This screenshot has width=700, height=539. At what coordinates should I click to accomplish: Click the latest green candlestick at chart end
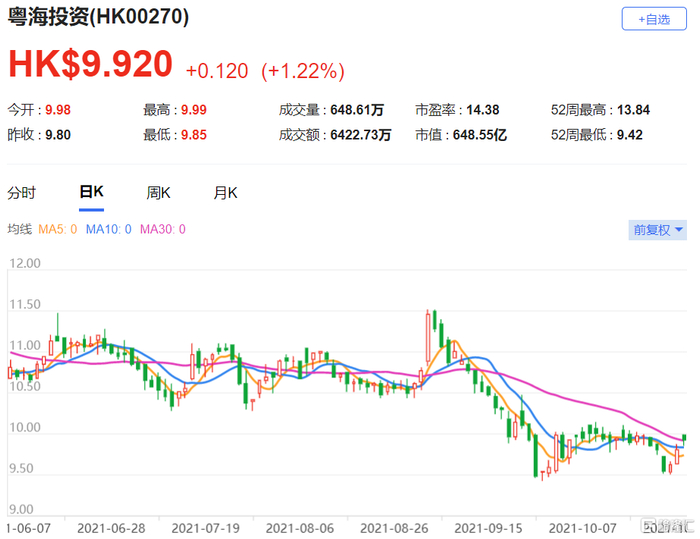click(x=684, y=438)
